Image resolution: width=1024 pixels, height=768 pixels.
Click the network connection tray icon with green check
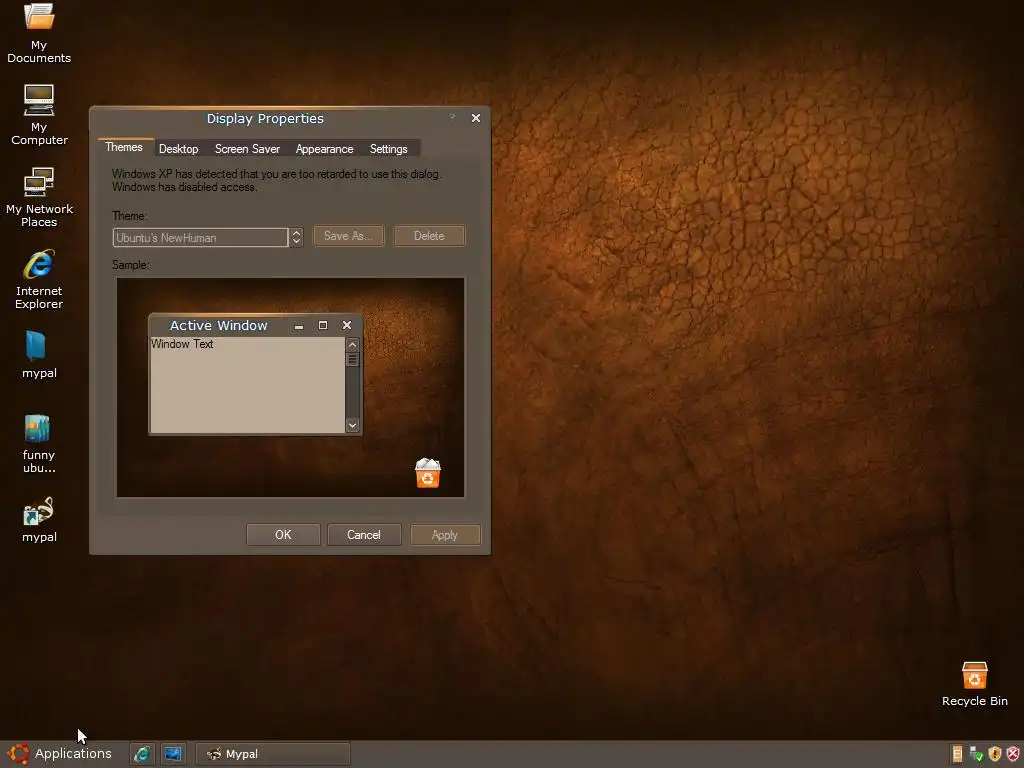pos(976,754)
